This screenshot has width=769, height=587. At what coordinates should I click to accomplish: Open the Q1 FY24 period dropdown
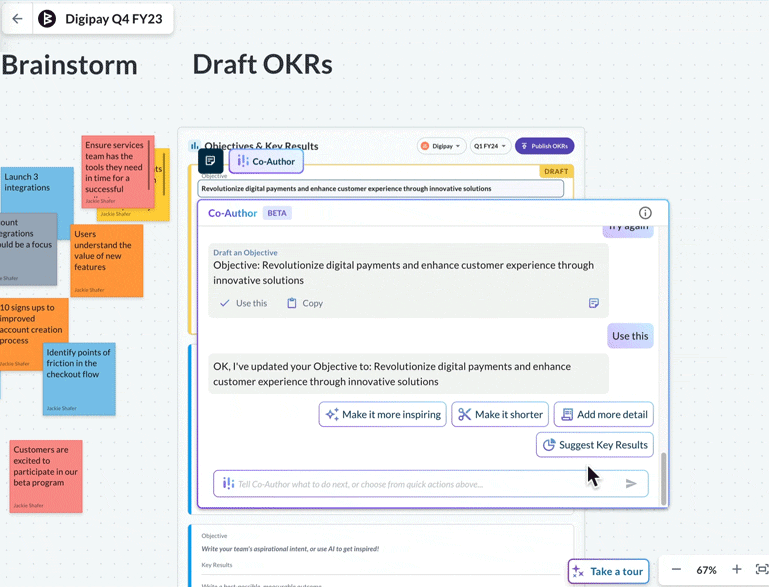coord(490,146)
